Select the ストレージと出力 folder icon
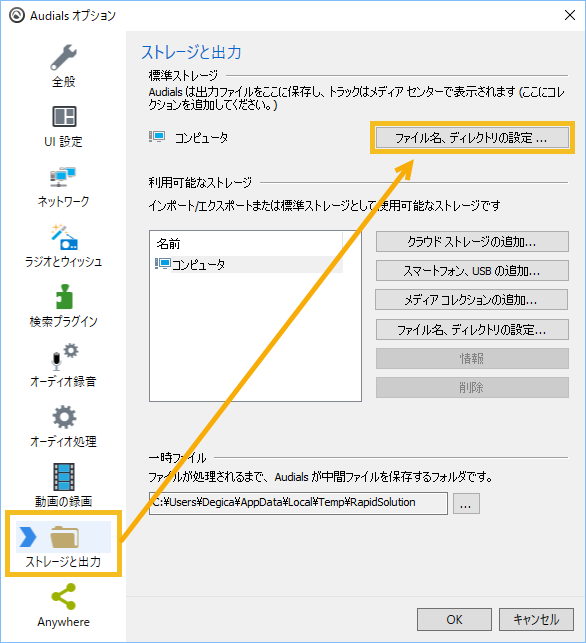Screen dimensions: 586x643 click(64, 536)
